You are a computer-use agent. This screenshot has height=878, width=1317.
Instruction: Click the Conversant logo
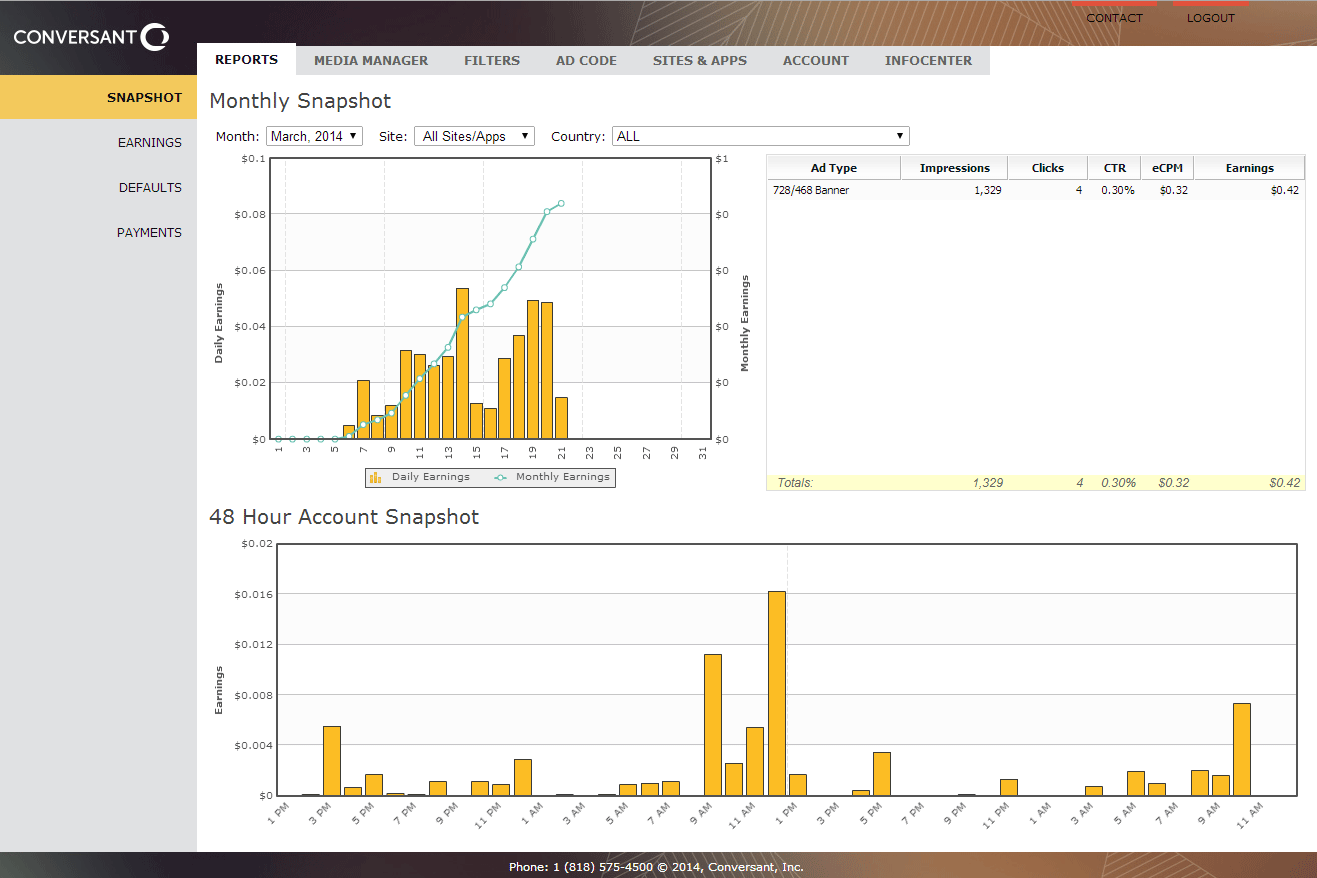click(91, 38)
